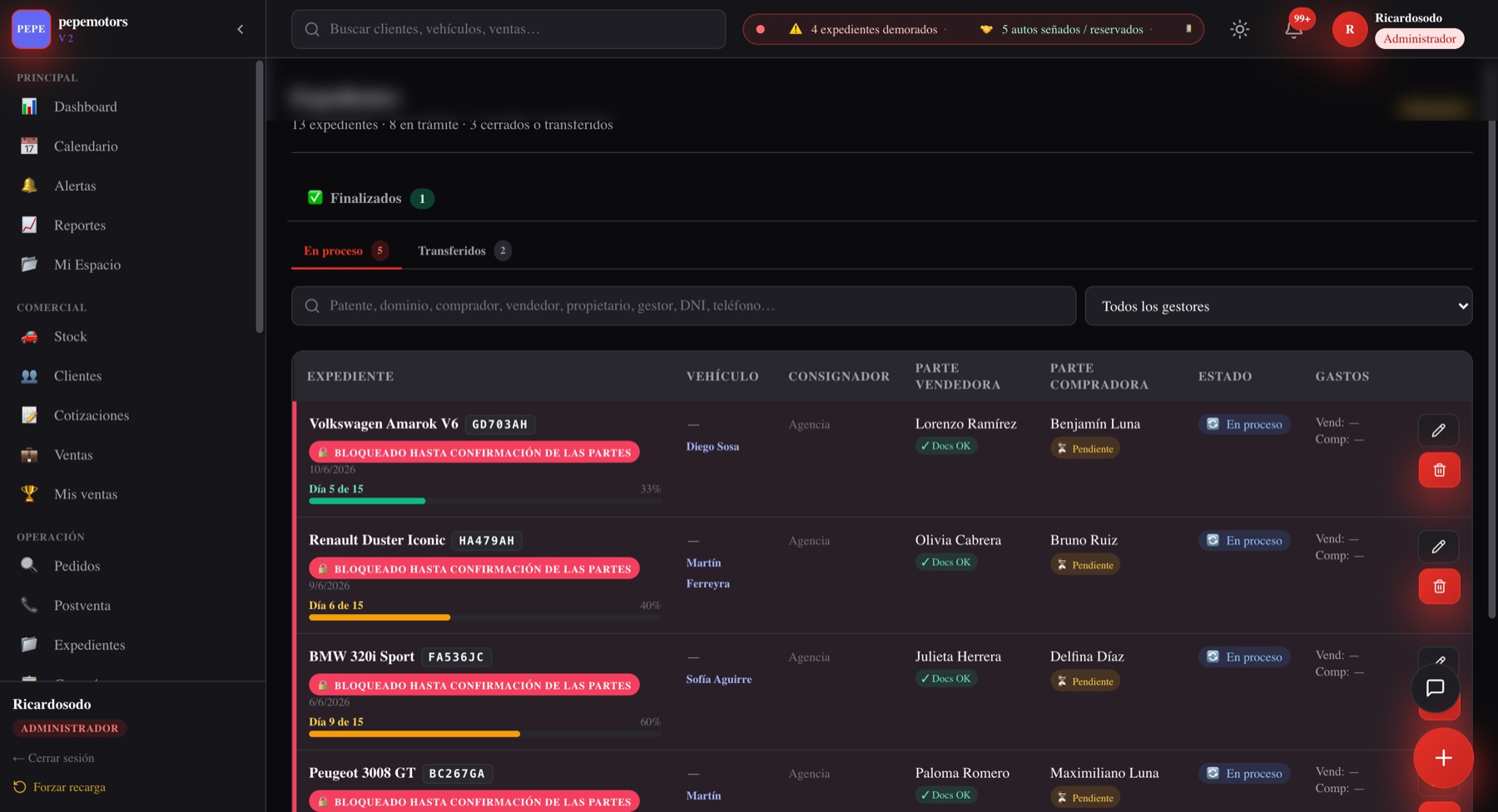This screenshot has height=812, width=1498.
Task: Click the Docs OK badge for Lorenzo Ramírez
Action: (946, 446)
